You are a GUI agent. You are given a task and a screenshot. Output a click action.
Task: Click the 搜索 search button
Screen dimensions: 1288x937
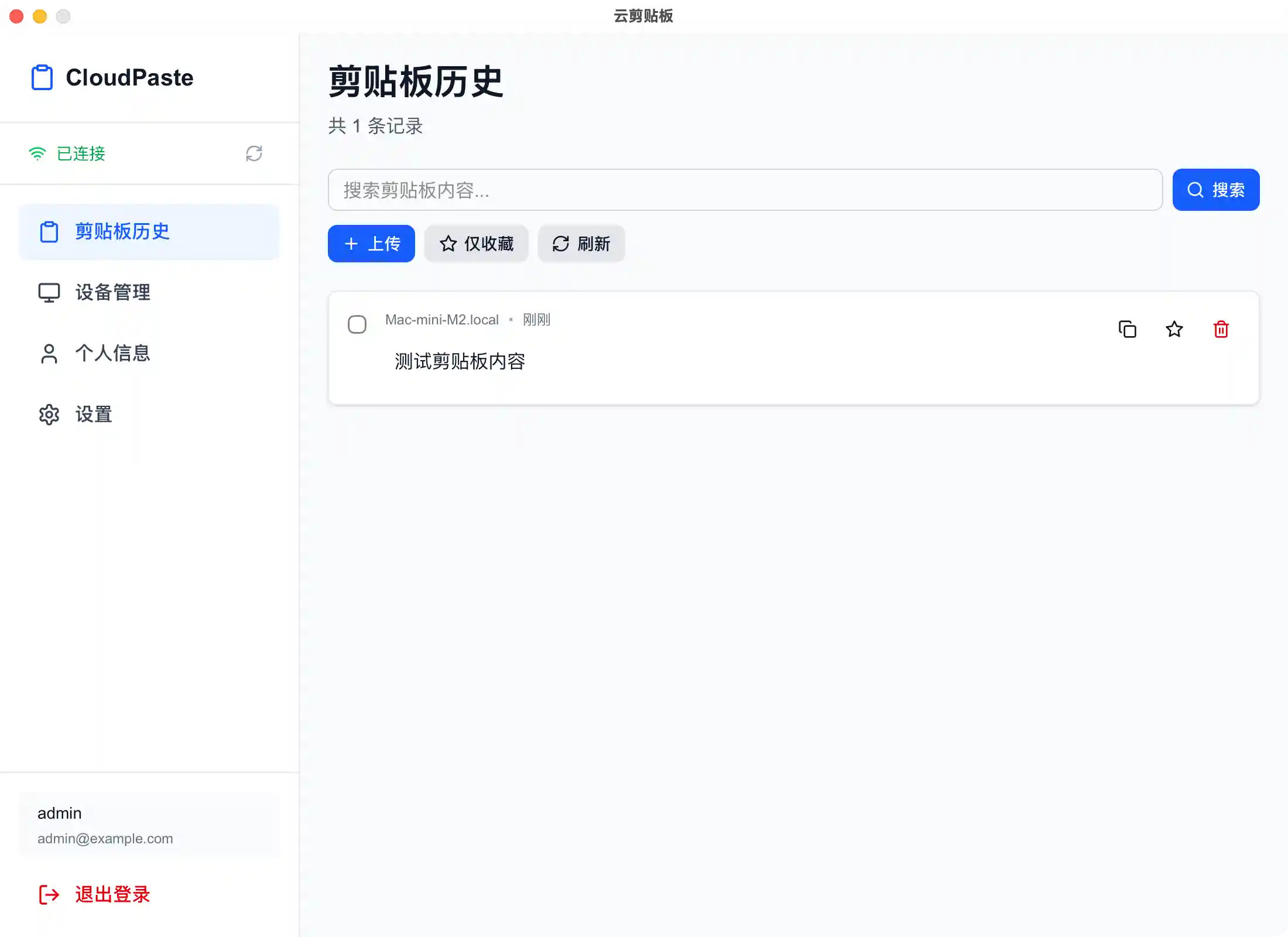click(1215, 190)
